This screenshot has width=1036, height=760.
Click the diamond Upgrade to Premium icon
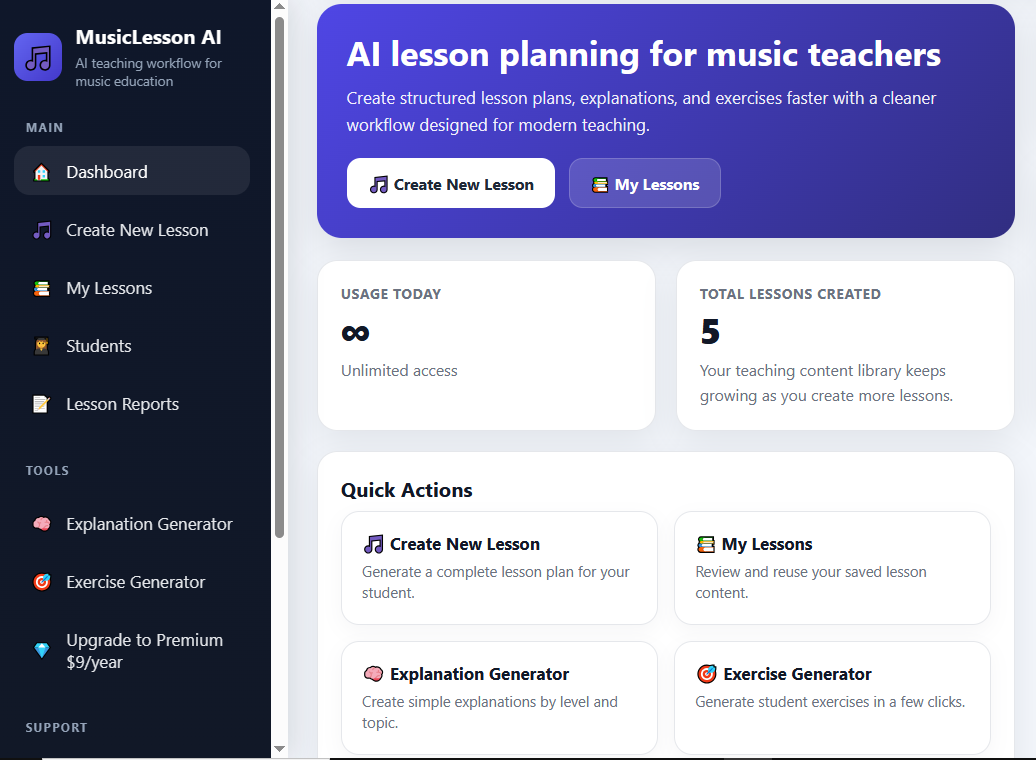(41, 650)
